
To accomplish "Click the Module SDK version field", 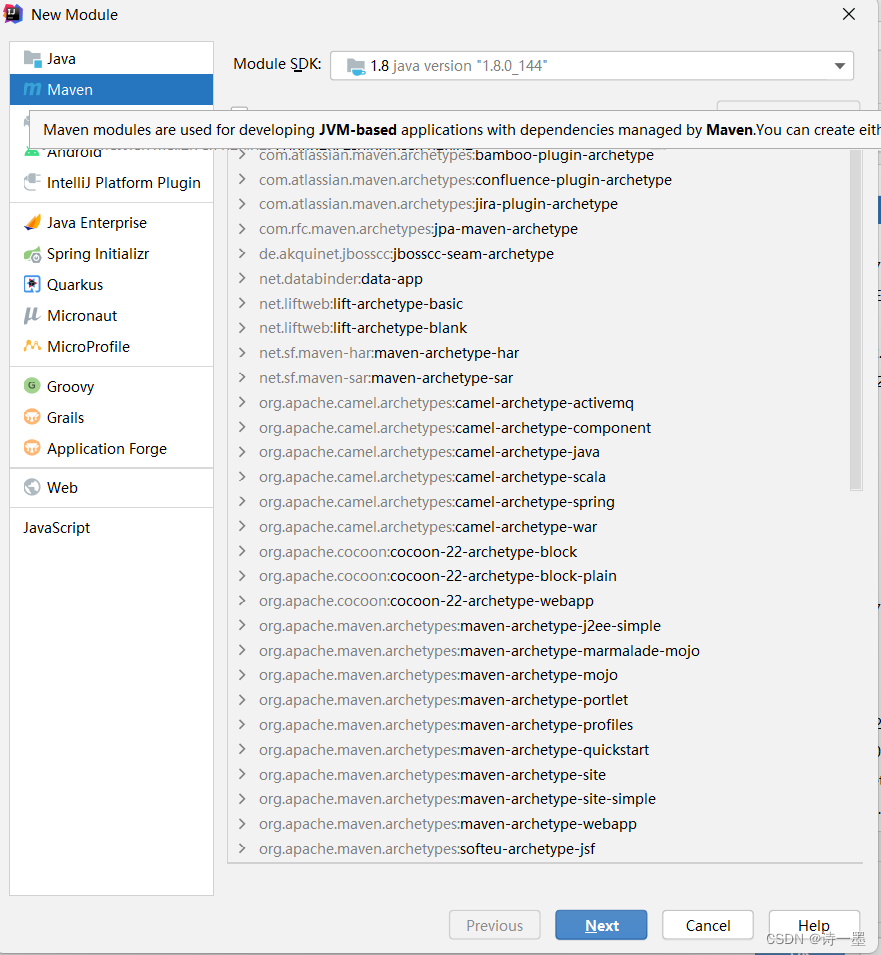I will click(x=592, y=66).
